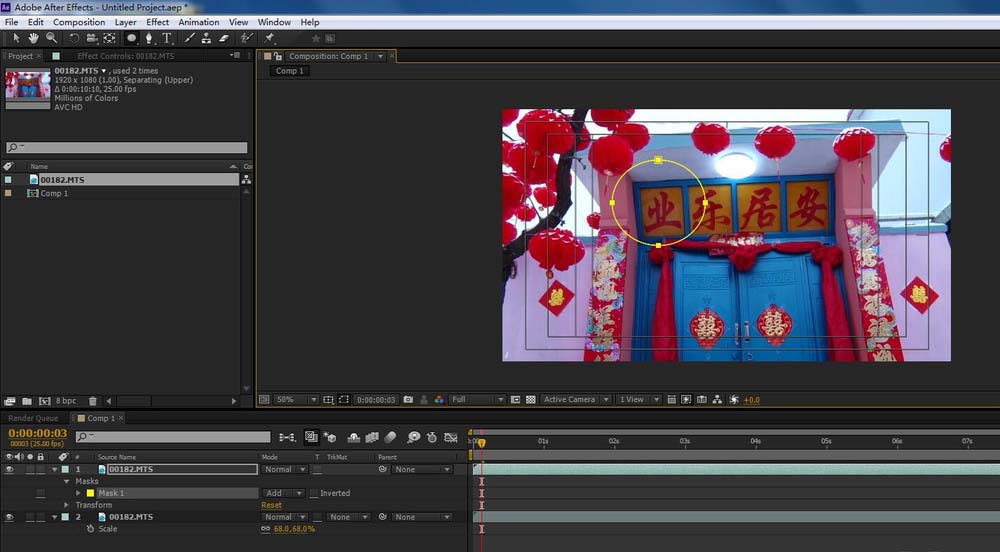Image resolution: width=1000 pixels, height=552 pixels.
Task: Expand the Transform properties of layer 1
Action: (66, 505)
